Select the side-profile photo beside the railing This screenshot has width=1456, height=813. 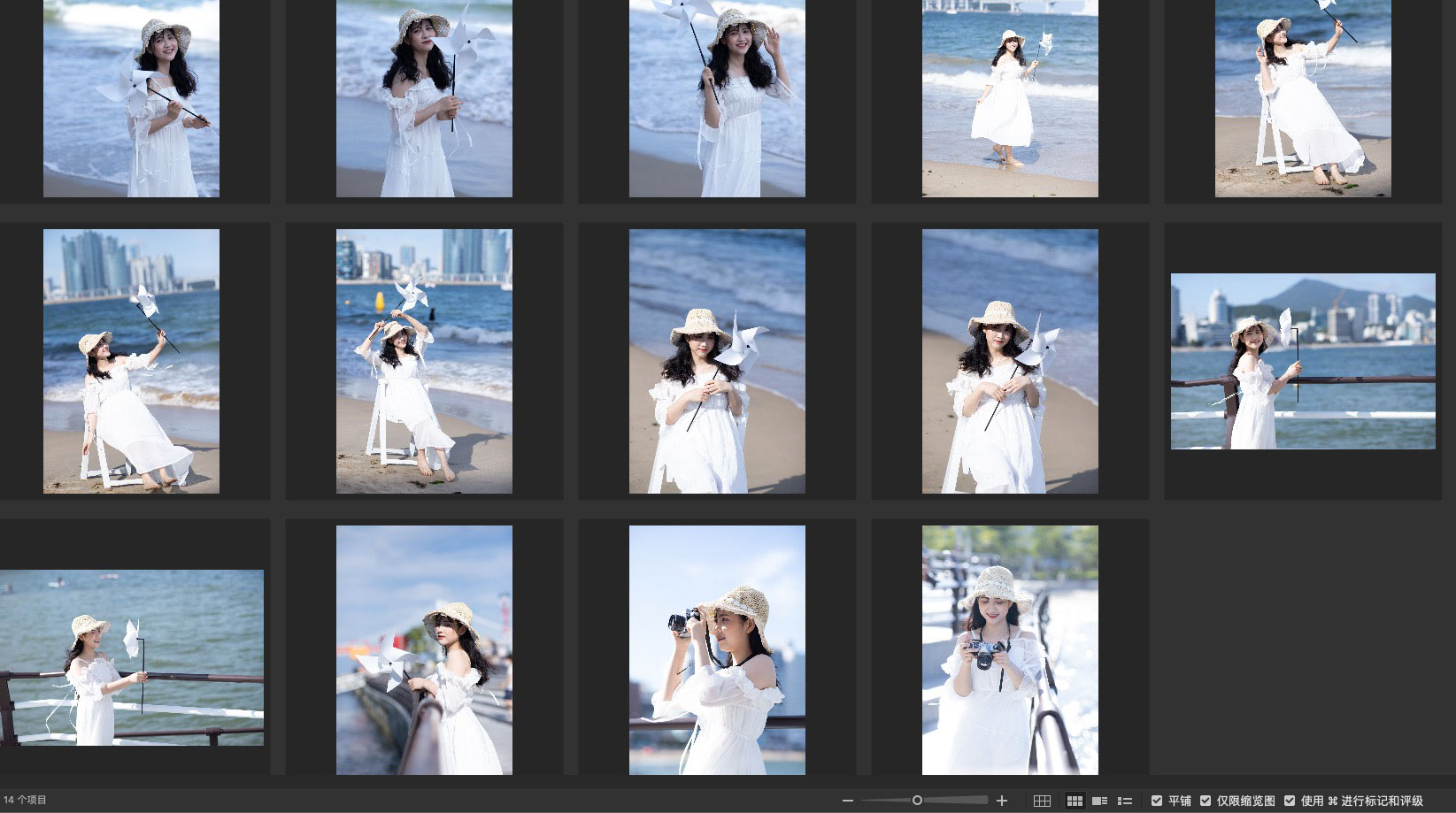click(x=424, y=650)
